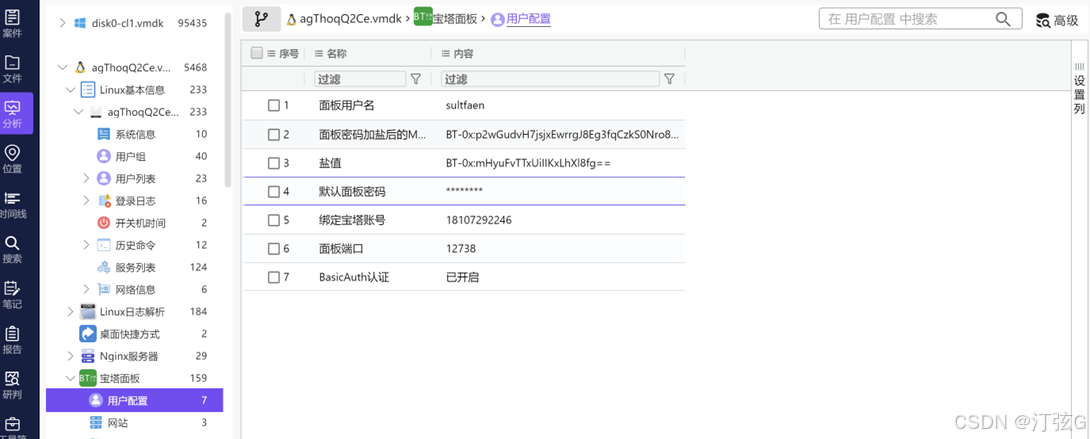Viewport: 1090px width, 439px height.
Task: Select 用户组 in the tree
Action: click(131, 156)
